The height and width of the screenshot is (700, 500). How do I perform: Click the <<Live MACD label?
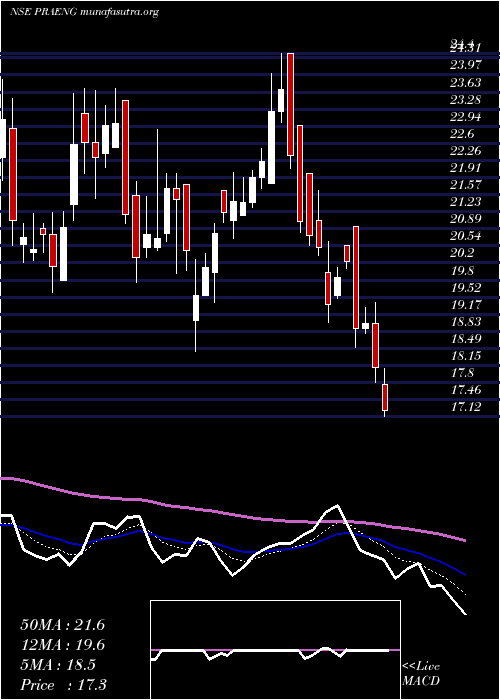click(x=421, y=674)
